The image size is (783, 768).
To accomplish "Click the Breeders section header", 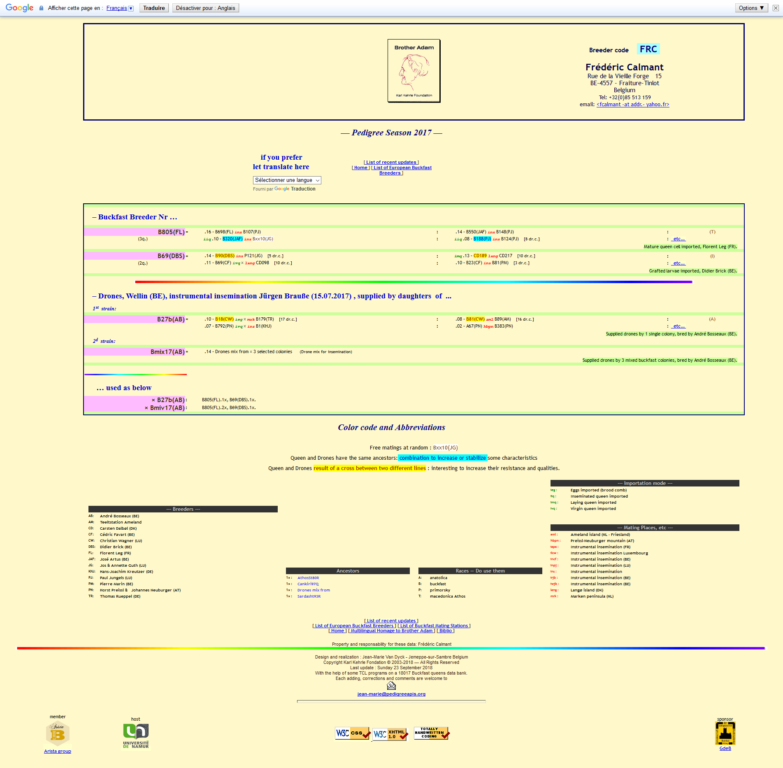I will [x=183, y=509].
